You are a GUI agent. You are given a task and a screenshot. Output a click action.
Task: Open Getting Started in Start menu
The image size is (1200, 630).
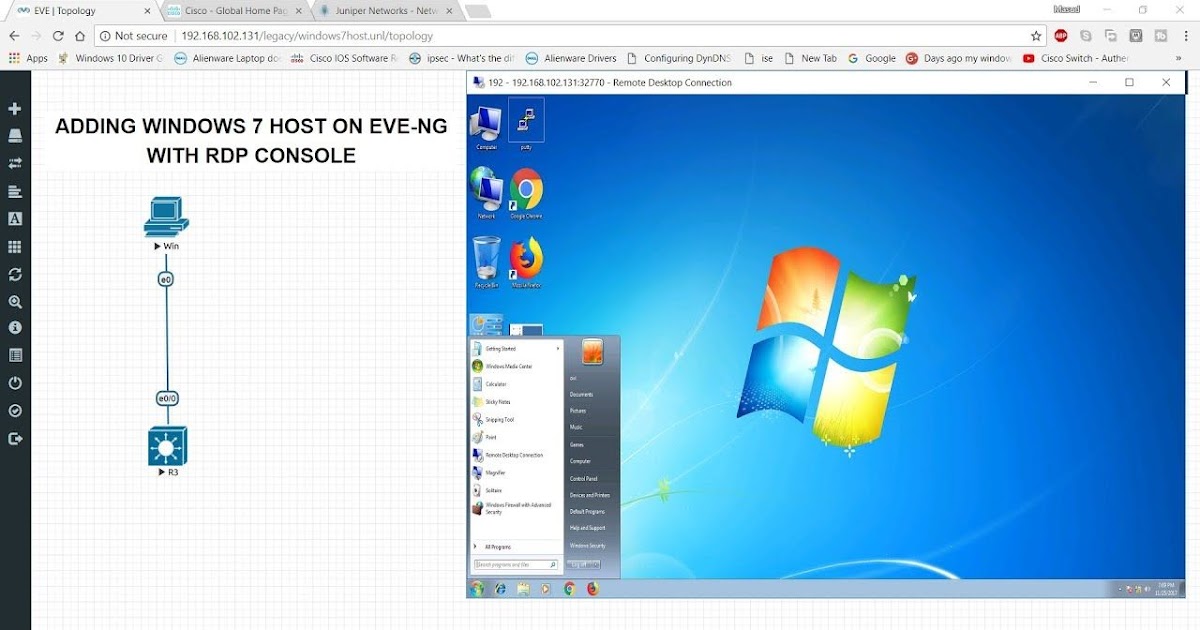[x=516, y=349]
